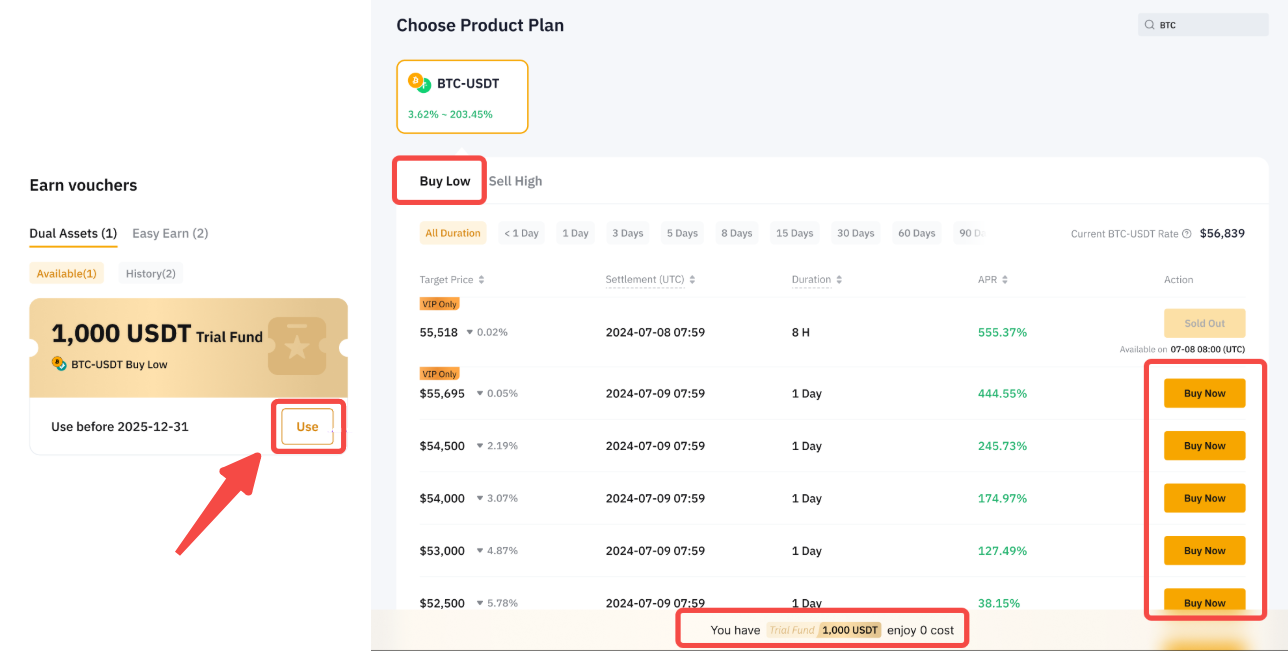Image resolution: width=1288 pixels, height=651 pixels.
Task: Click the voucher star ticket icon
Action: pos(296,346)
